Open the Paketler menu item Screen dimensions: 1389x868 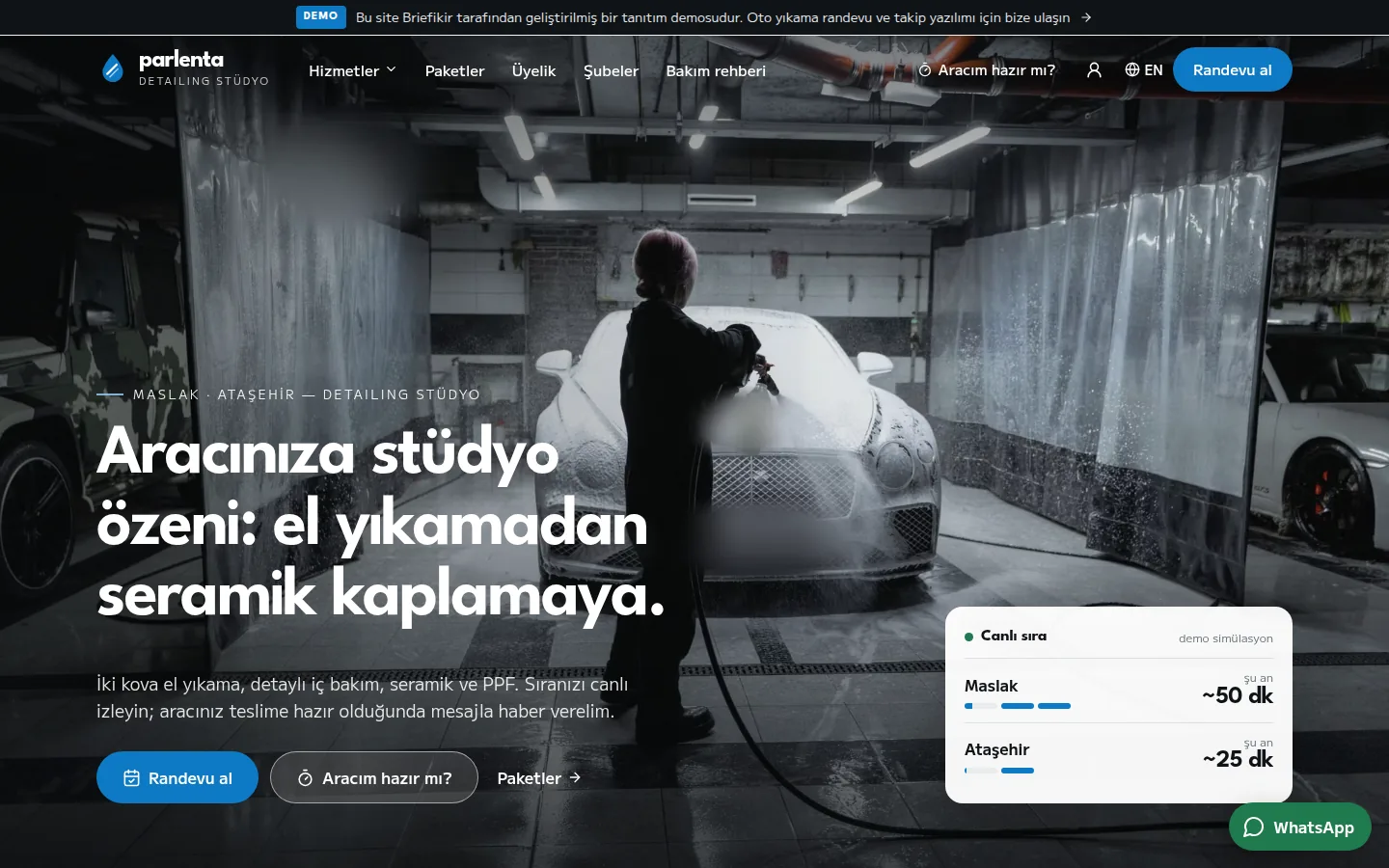[x=454, y=70]
